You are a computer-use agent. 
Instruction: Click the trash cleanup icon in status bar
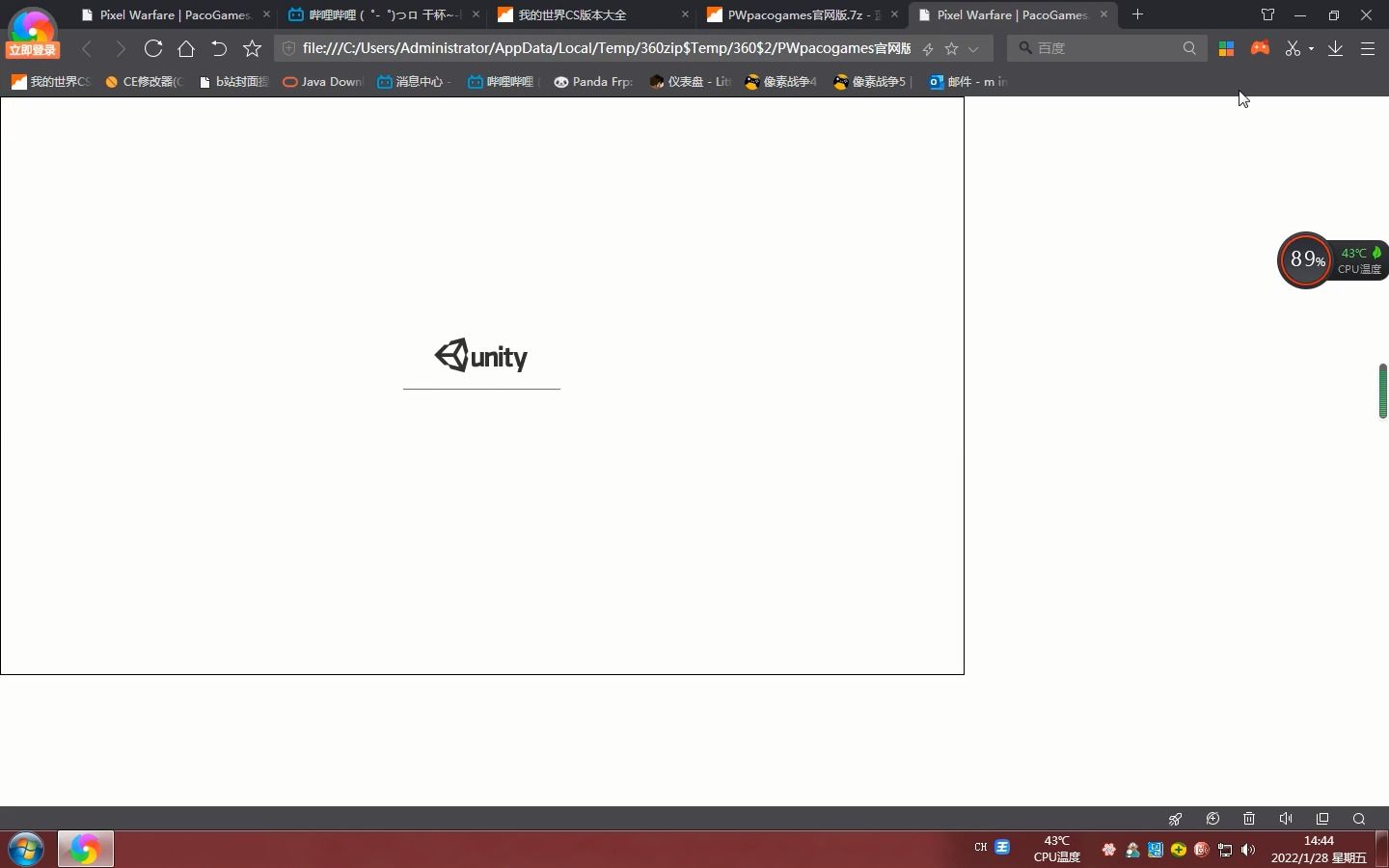coord(1249,819)
